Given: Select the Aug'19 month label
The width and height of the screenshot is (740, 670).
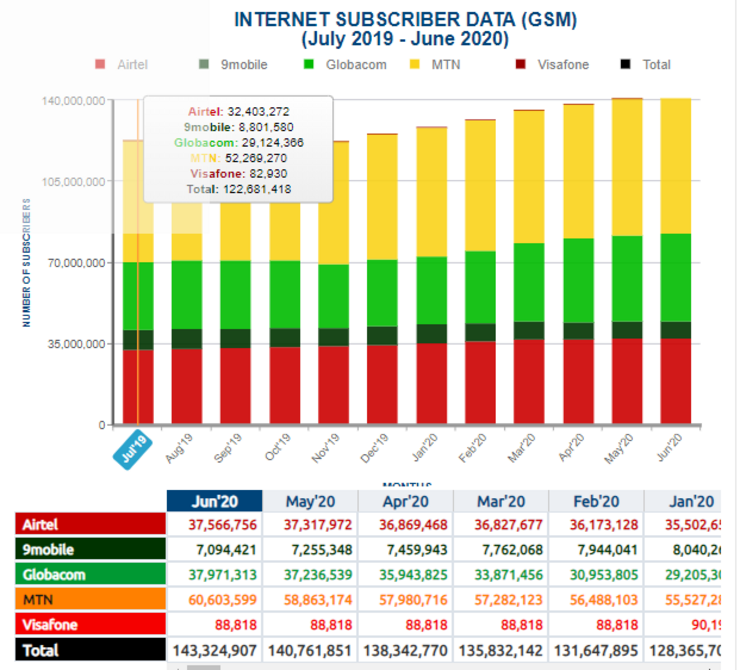Looking at the screenshot, I should tap(179, 448).
